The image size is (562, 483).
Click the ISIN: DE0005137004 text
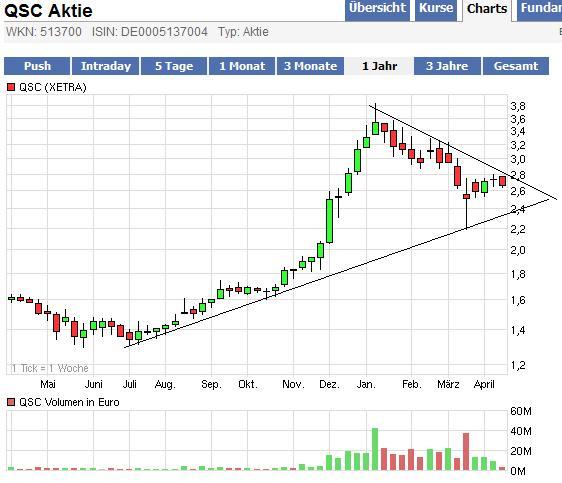tap(150, 32)
